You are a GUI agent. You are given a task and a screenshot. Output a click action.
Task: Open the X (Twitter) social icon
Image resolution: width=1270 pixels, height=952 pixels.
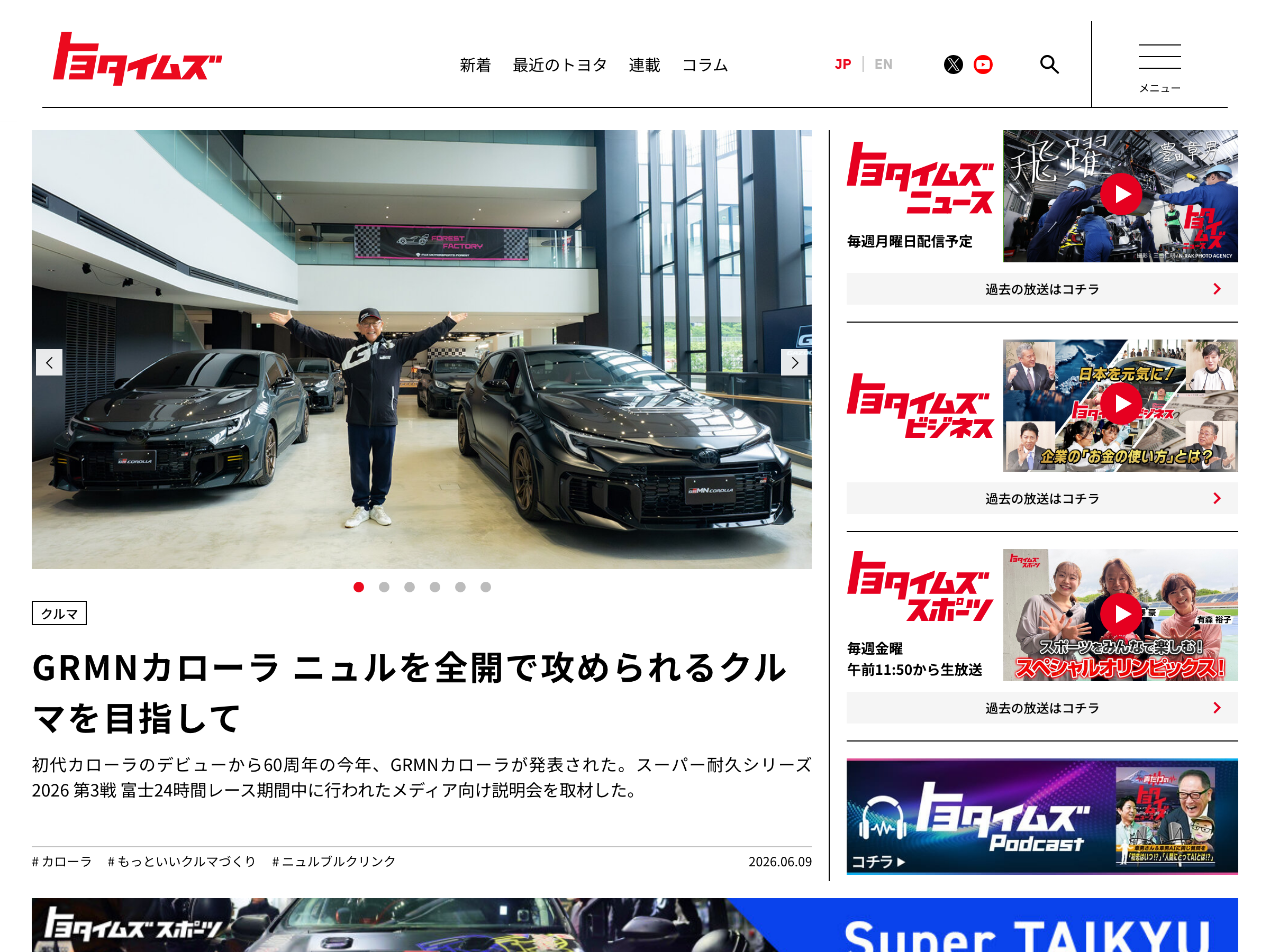[953, 65]
